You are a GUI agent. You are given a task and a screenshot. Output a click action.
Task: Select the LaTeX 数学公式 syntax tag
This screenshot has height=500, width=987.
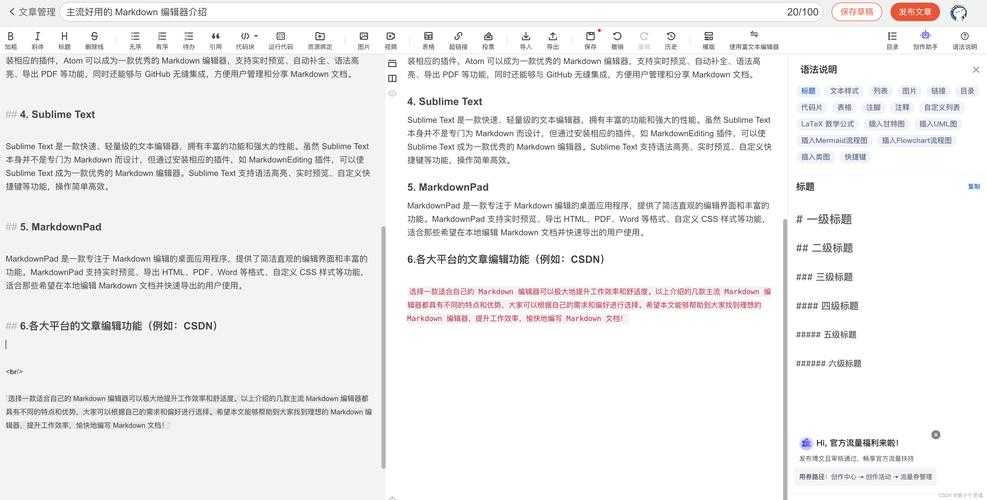828,124
